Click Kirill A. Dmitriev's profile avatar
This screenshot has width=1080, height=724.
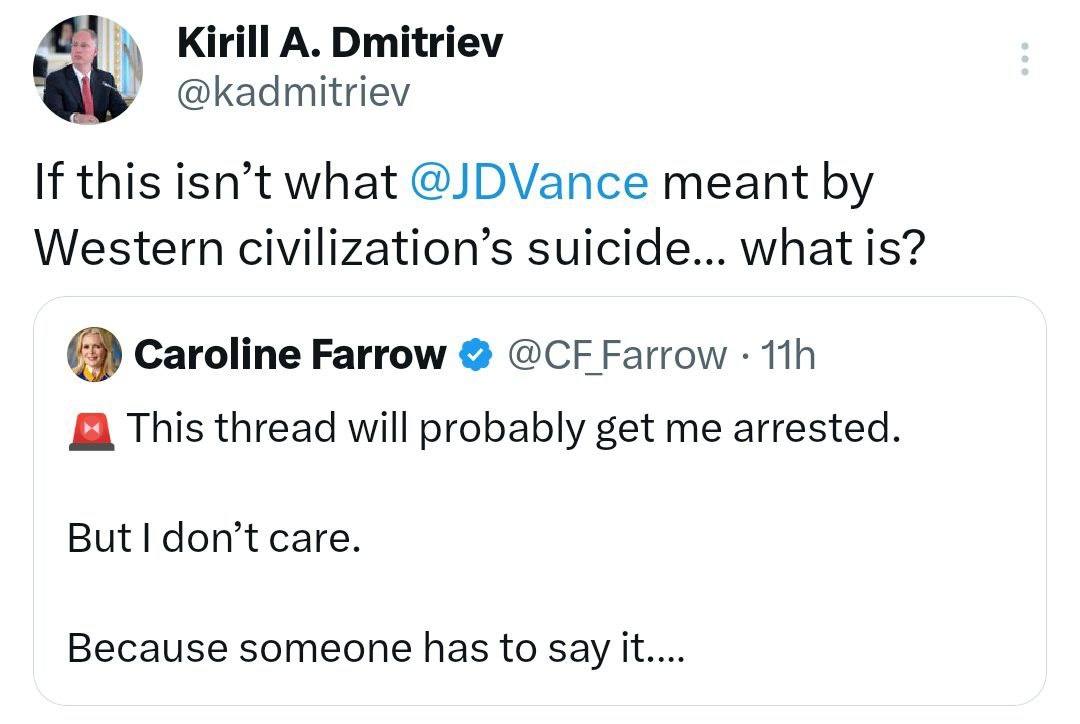click(x=87, y=70)
